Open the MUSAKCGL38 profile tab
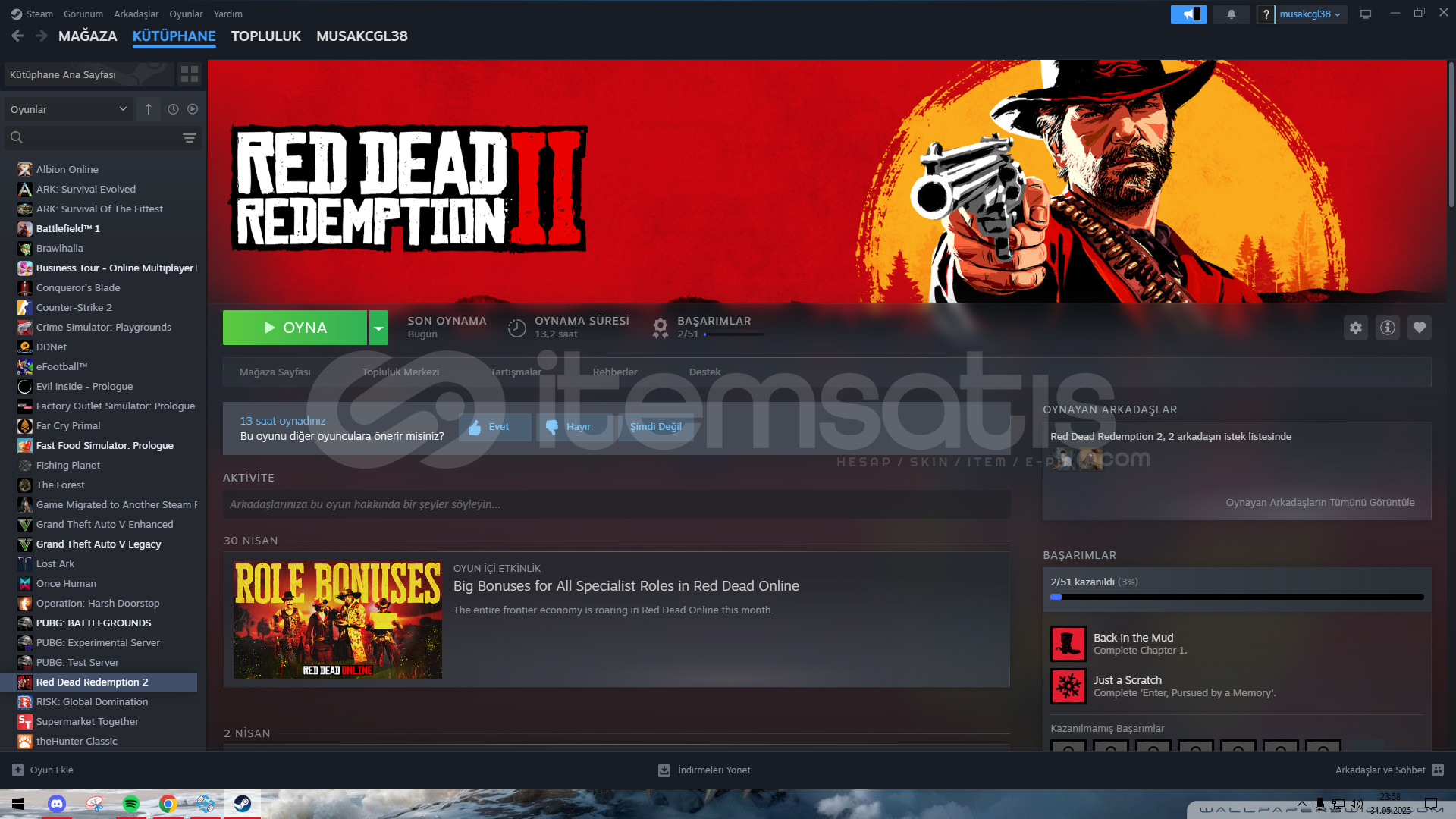Viewport: 1456px width, 819px height. coord(362,36)
